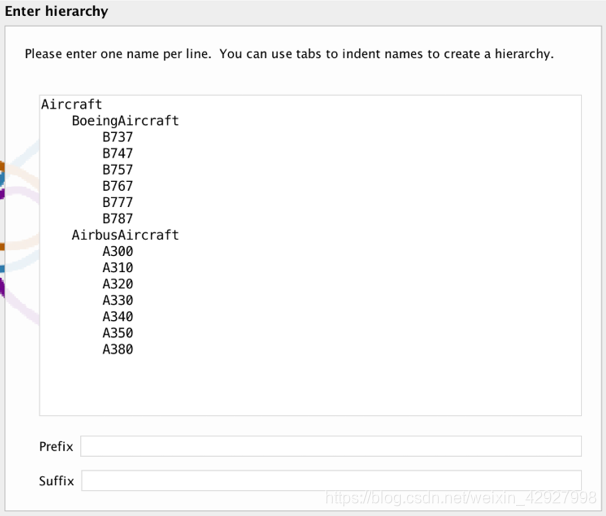Click the A300 entry
This screenshot has width=606, height=516.
tap(117, 251)
